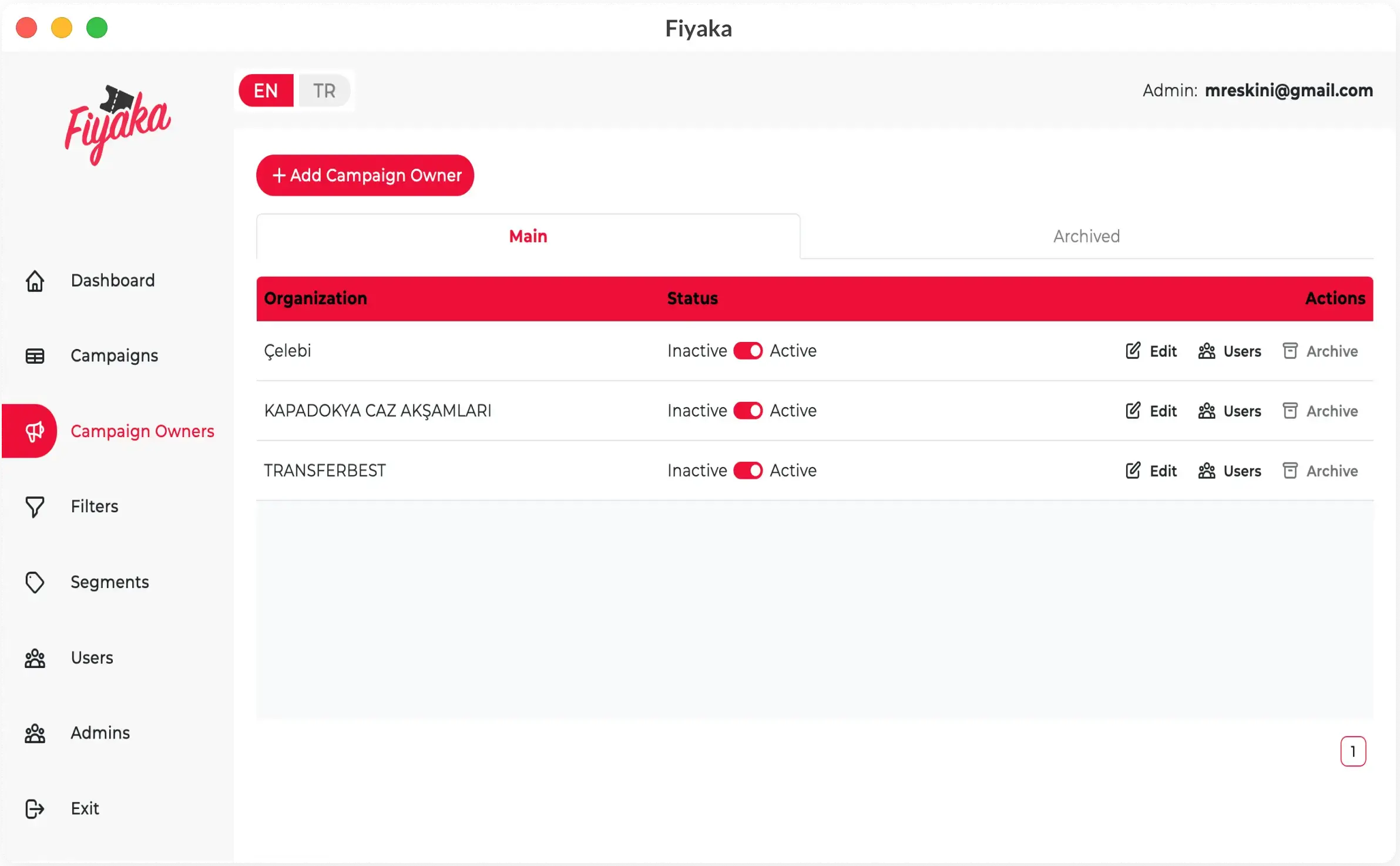The width and height of the screenshot is (1400, 866).
Task: Click the Dashboard home icon
Action: 35,281
